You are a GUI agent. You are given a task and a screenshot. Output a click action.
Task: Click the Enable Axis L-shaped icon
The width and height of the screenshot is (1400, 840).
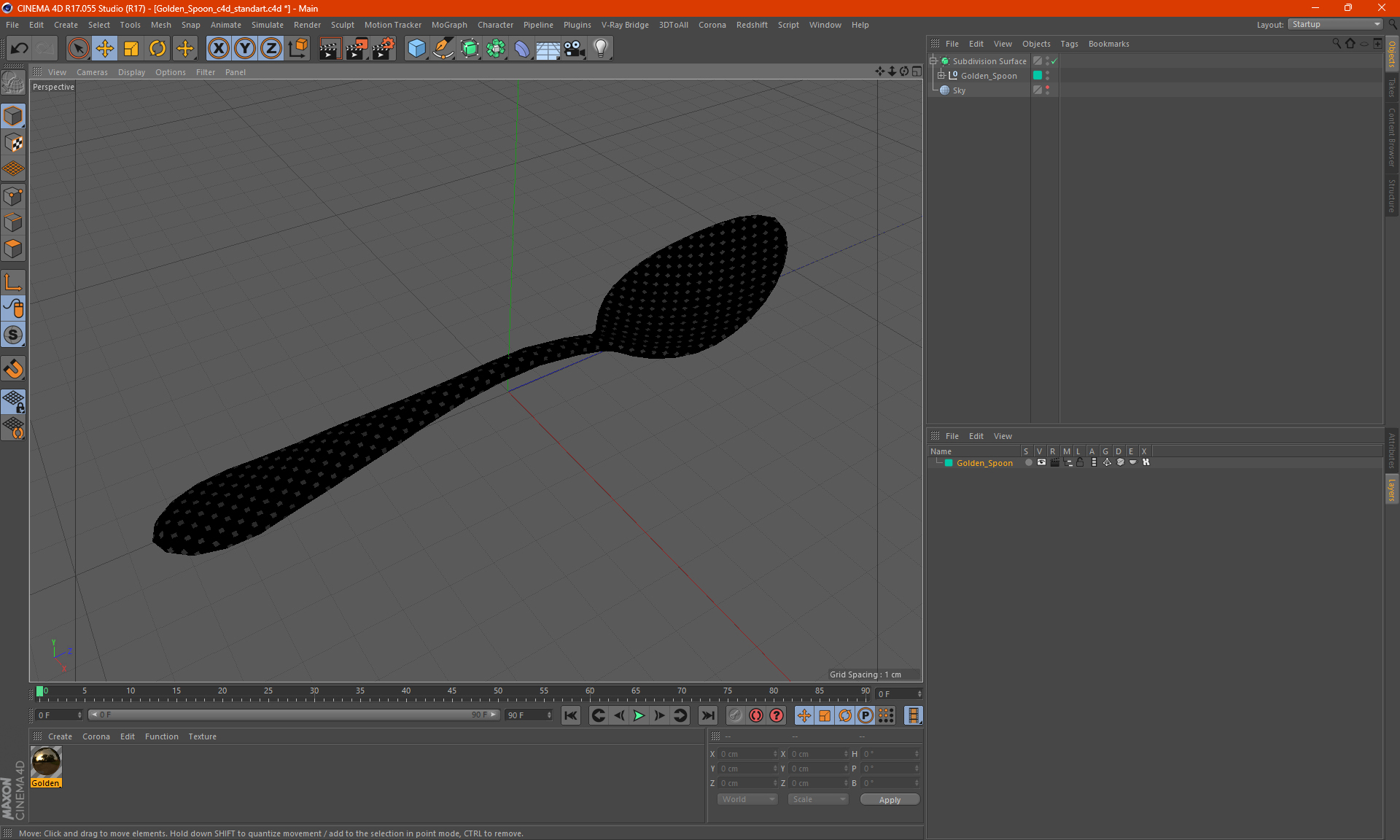(13, 282)
